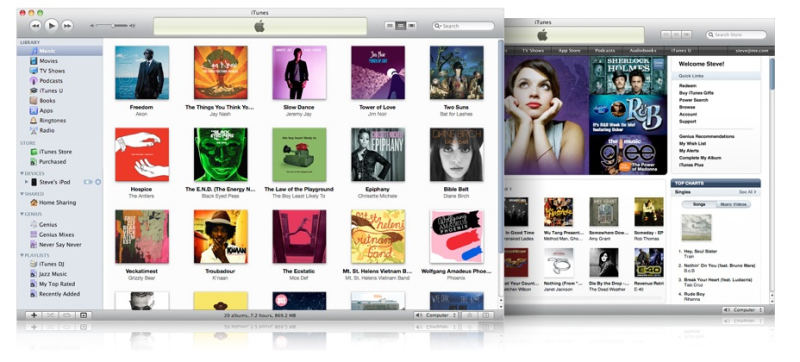Adjust the volume slider in toolbar
Image resolution: width=800 pixels, height=362 pixels.
pos(113,25)
